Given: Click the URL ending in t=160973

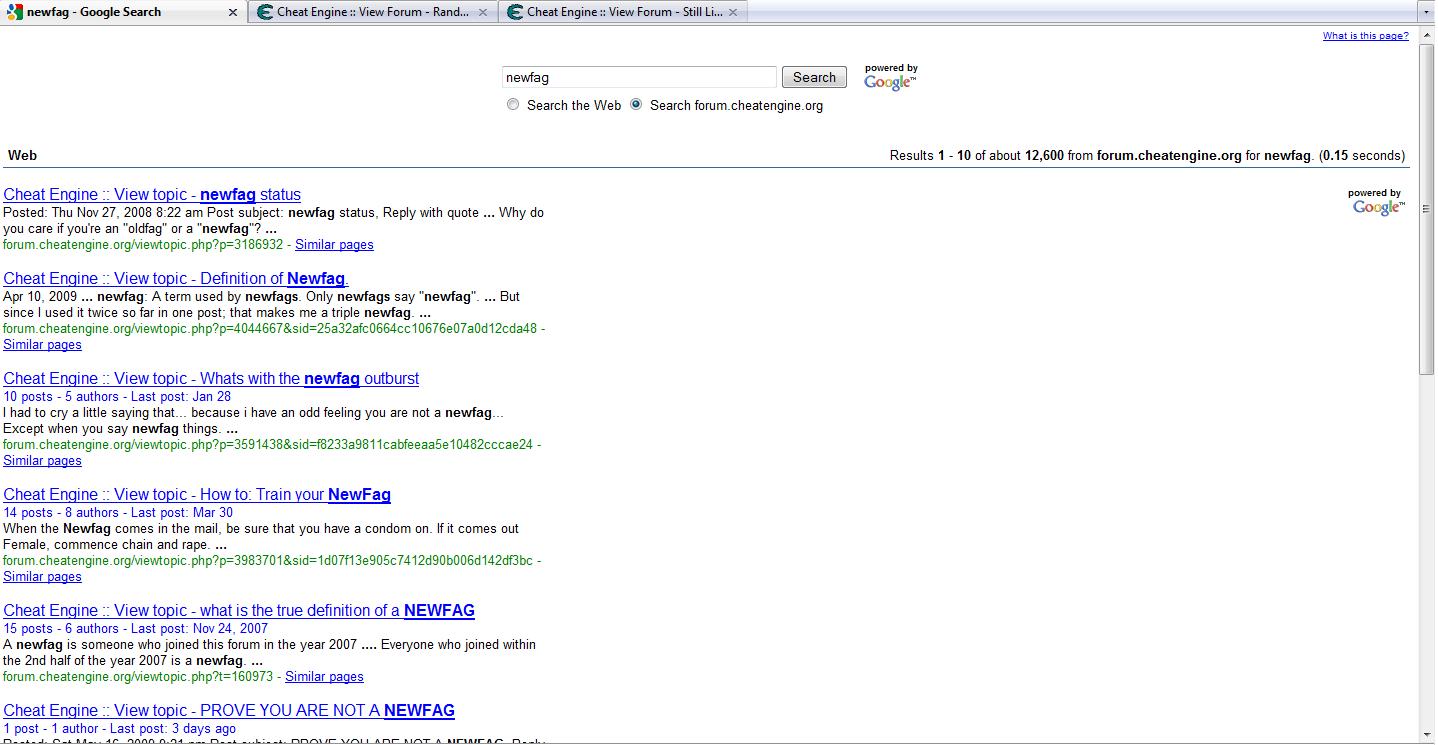Looking at the screenshot, I should point(138,677).
